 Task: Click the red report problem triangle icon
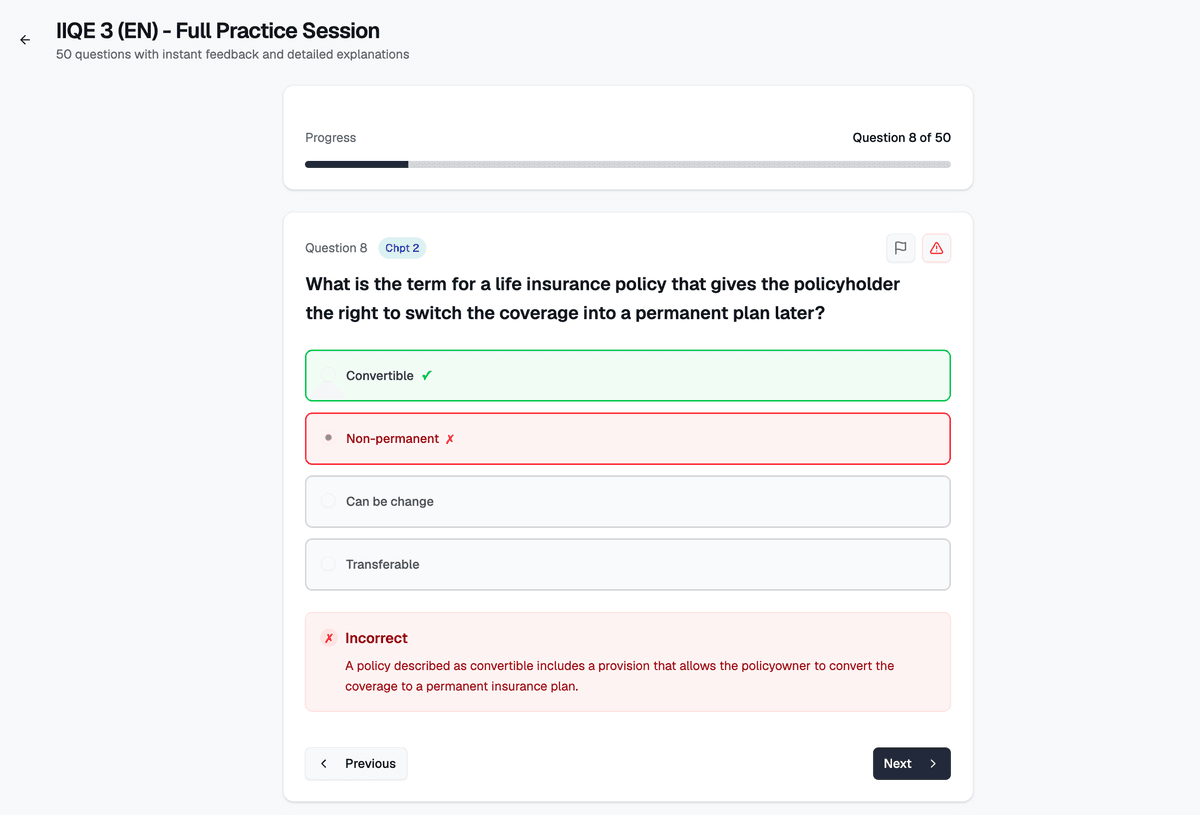coord(936,248)
